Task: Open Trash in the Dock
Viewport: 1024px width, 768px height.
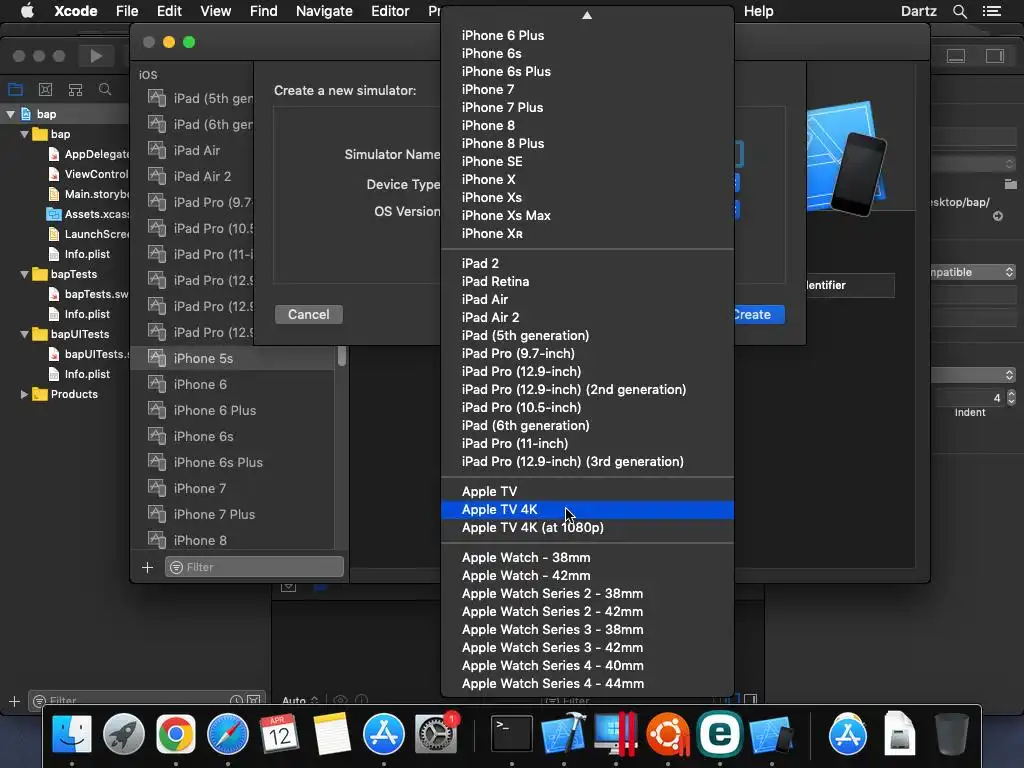Action: click(x=952, y=734)
